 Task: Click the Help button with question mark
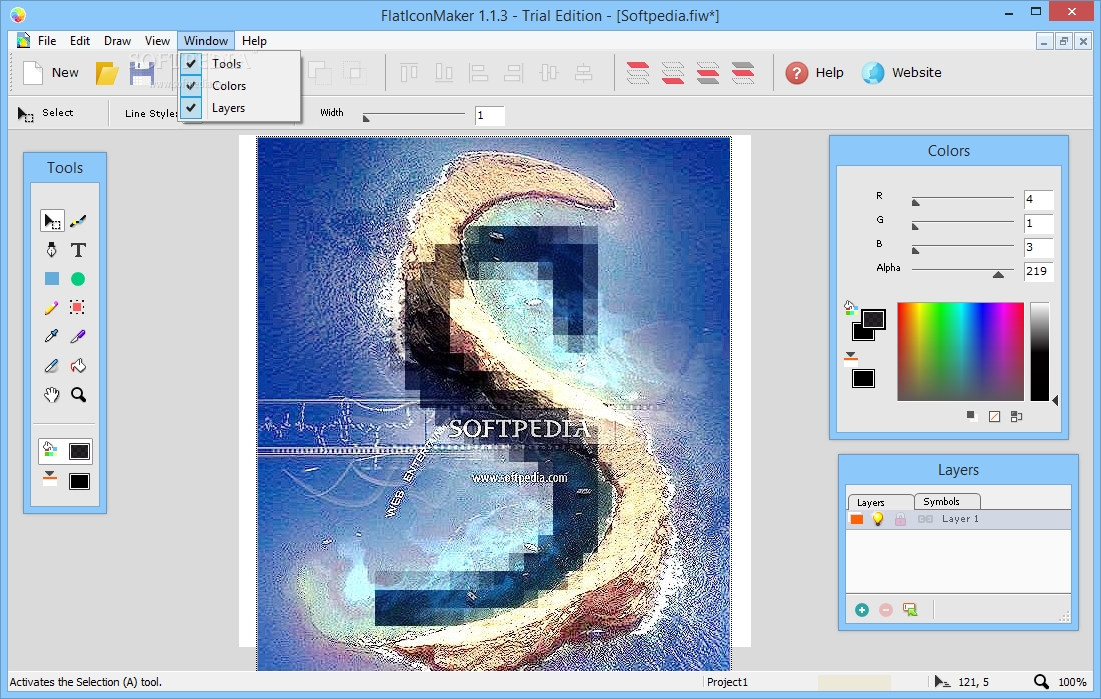click(x=815, y=72)
